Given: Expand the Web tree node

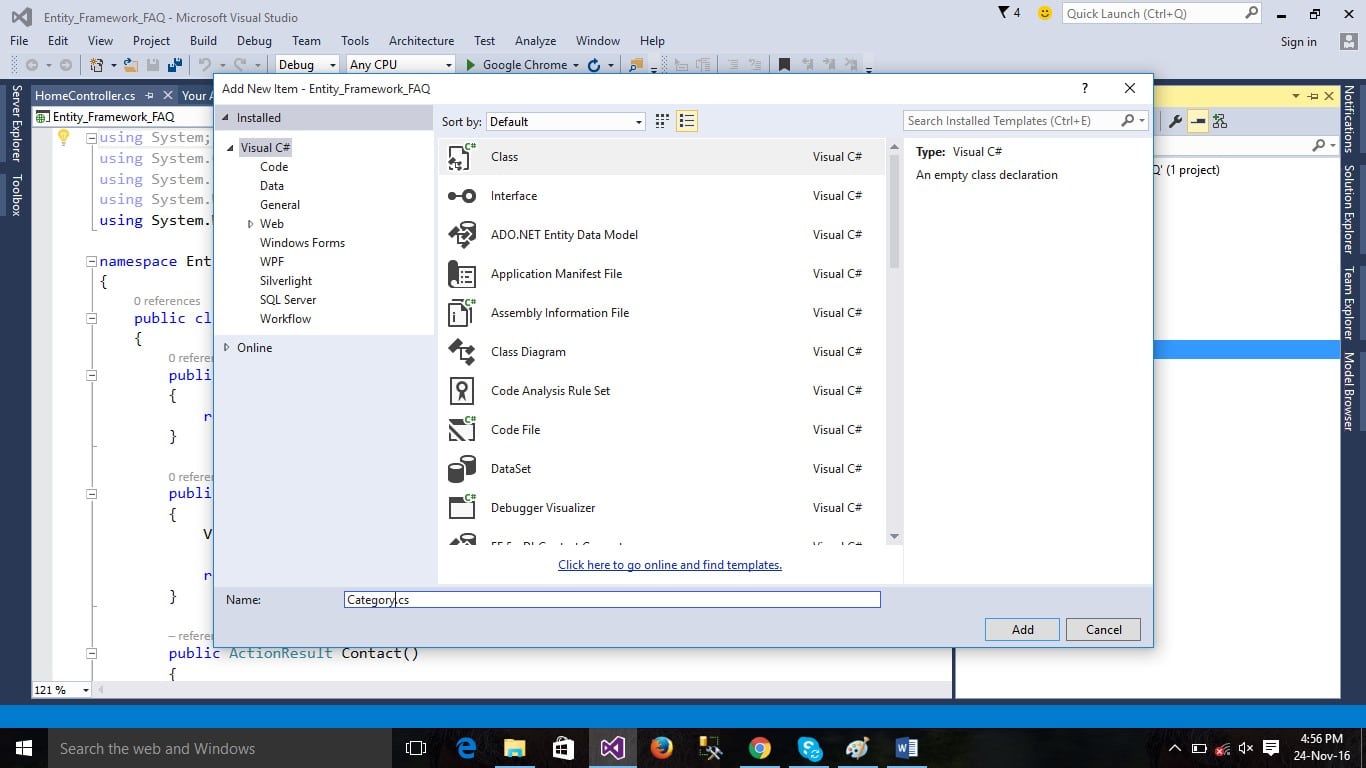Looking at the screenshot, I should (x=250, y=224).
